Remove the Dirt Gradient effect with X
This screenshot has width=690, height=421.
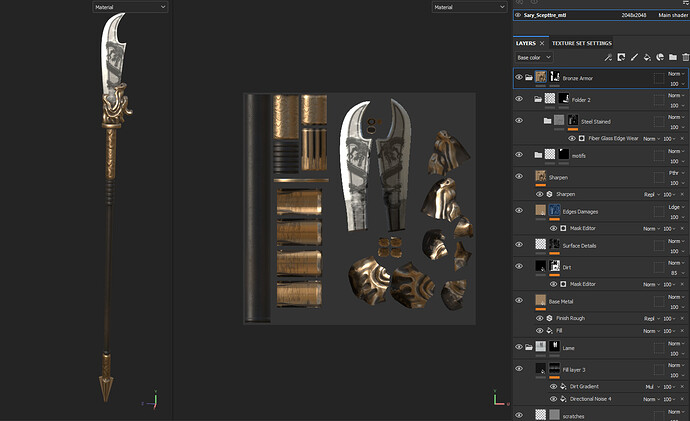(x=683, y=386)
